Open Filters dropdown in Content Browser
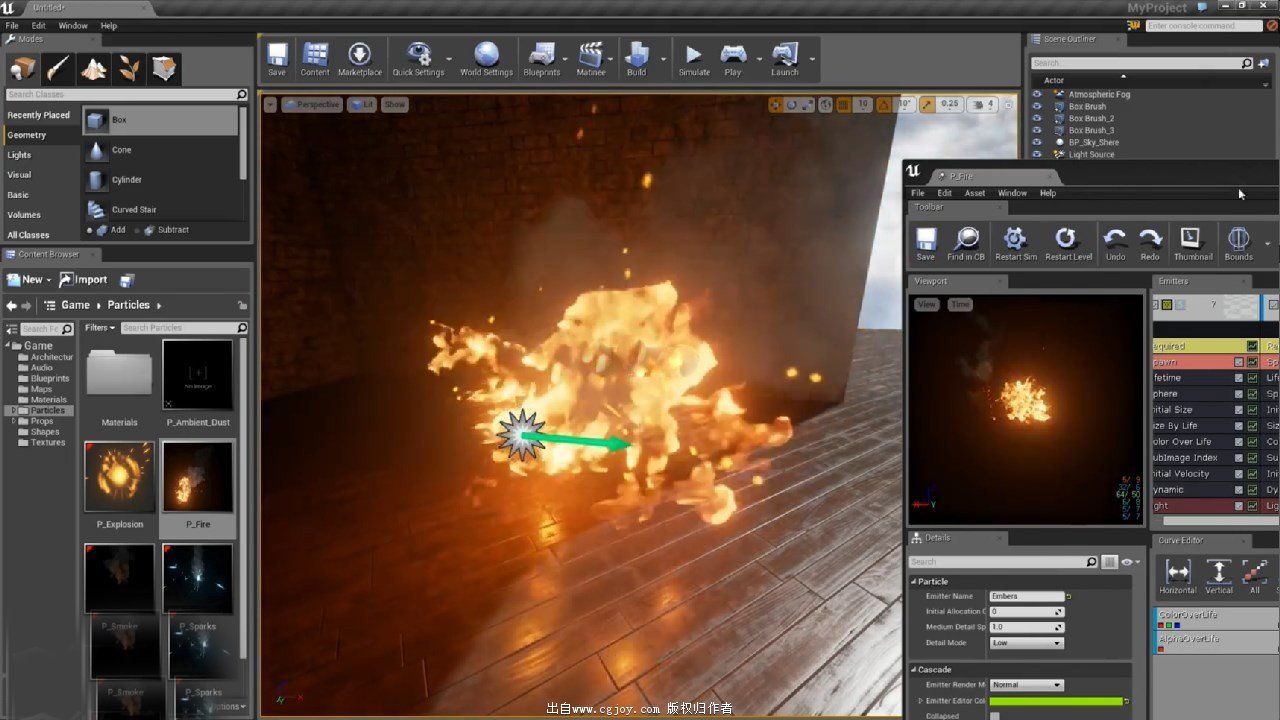 pos(100,328)
